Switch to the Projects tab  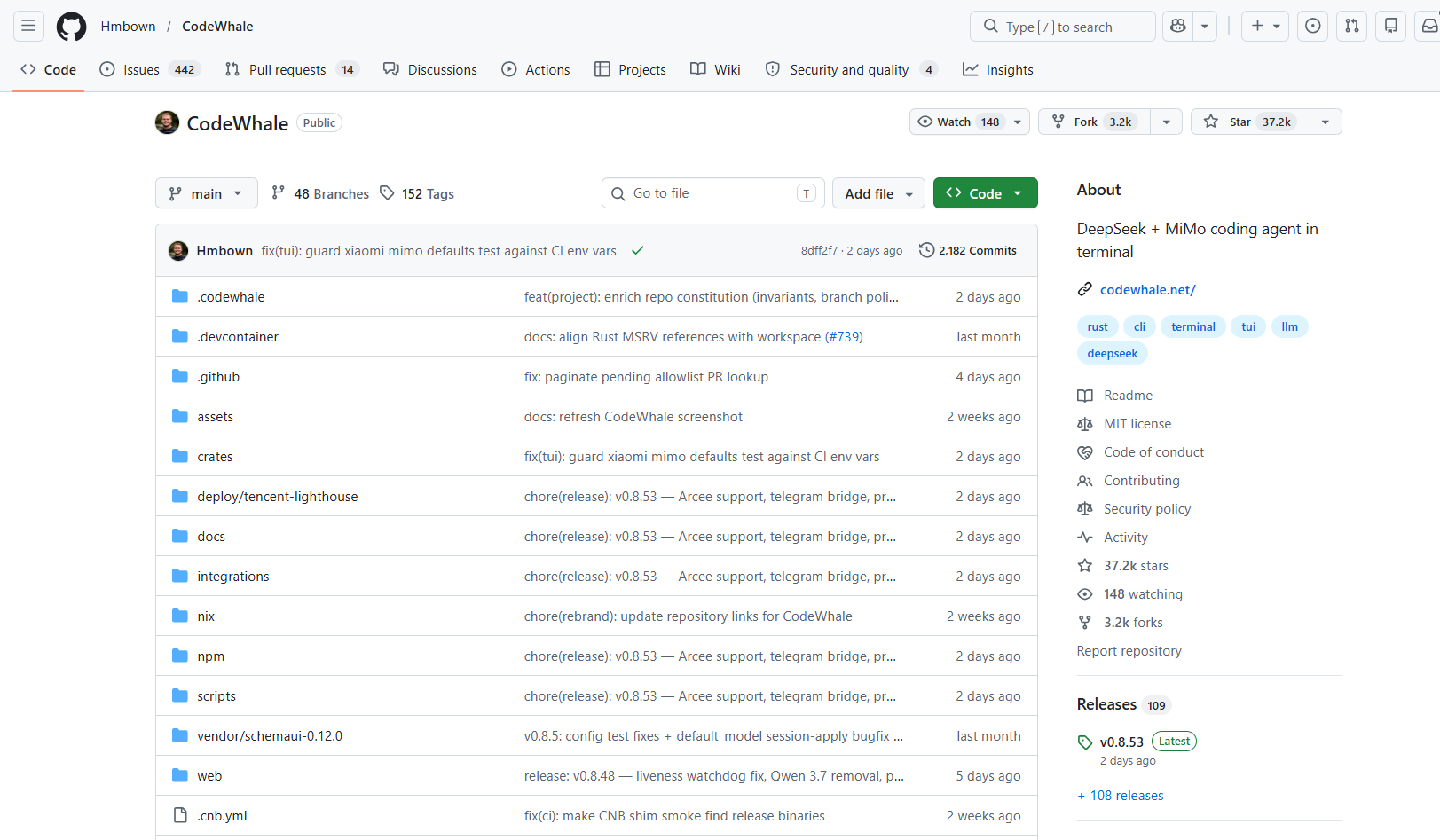(630, 69)
